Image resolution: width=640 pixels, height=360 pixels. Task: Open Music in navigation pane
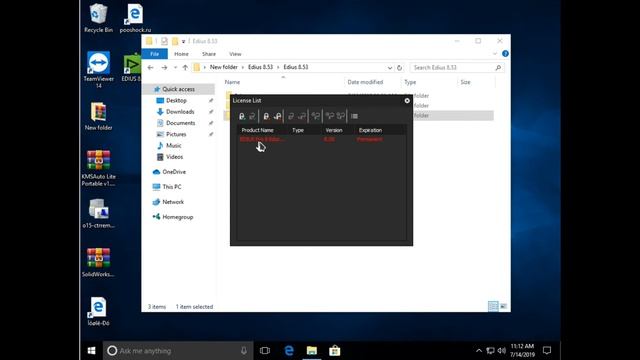point(173,145)
